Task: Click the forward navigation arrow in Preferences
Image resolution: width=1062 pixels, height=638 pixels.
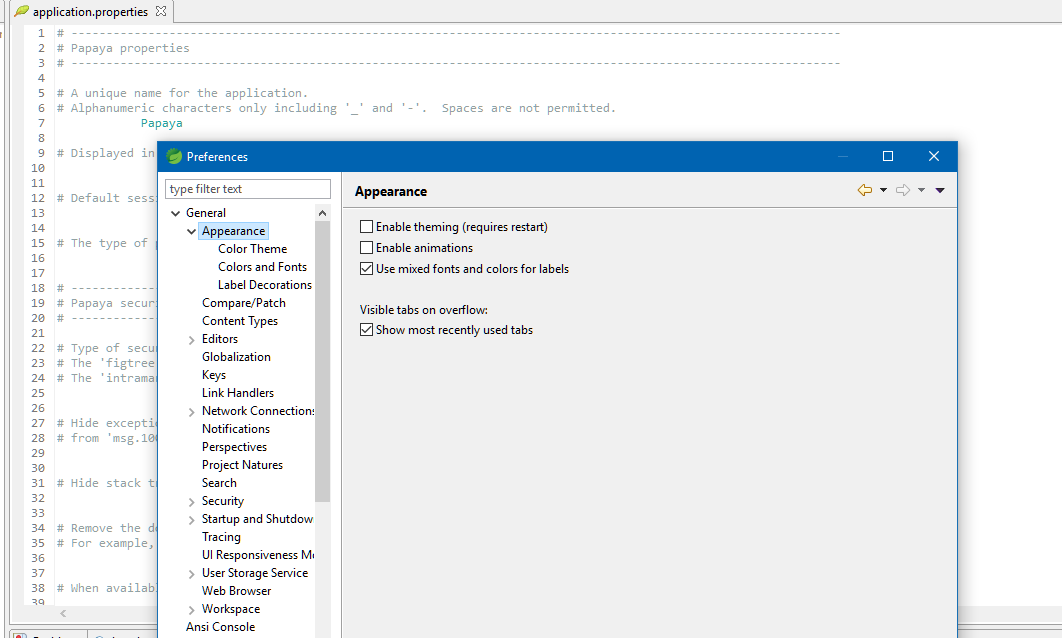Action: 902,190
